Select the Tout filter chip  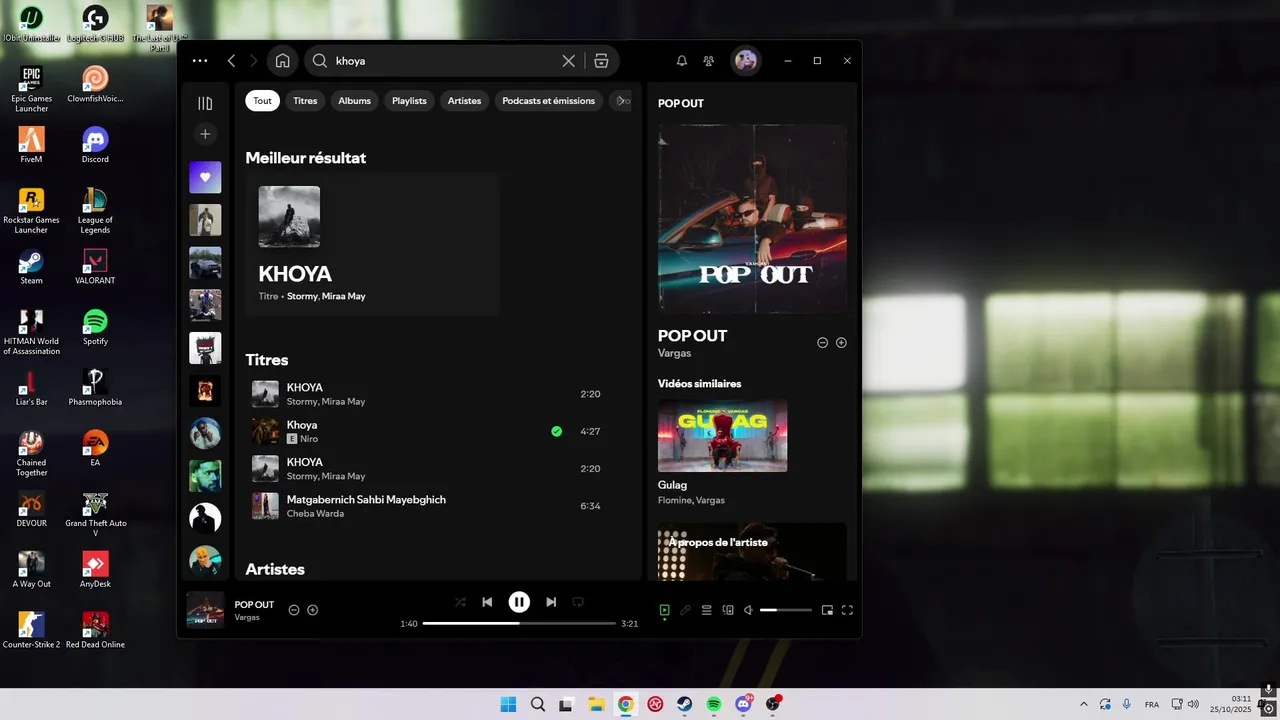point(262,101)
